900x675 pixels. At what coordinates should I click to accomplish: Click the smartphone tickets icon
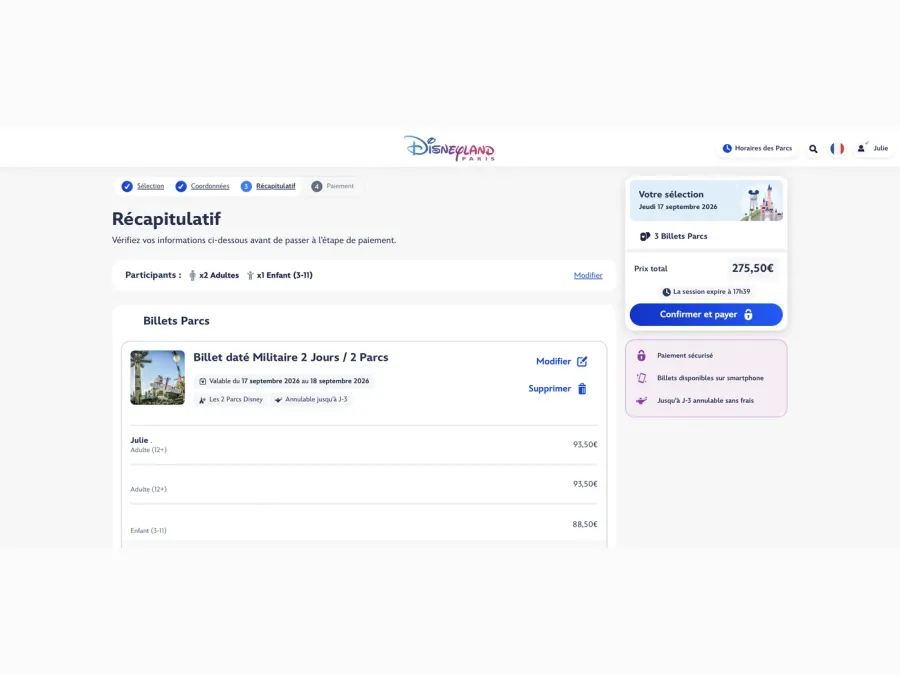point(641,378)
